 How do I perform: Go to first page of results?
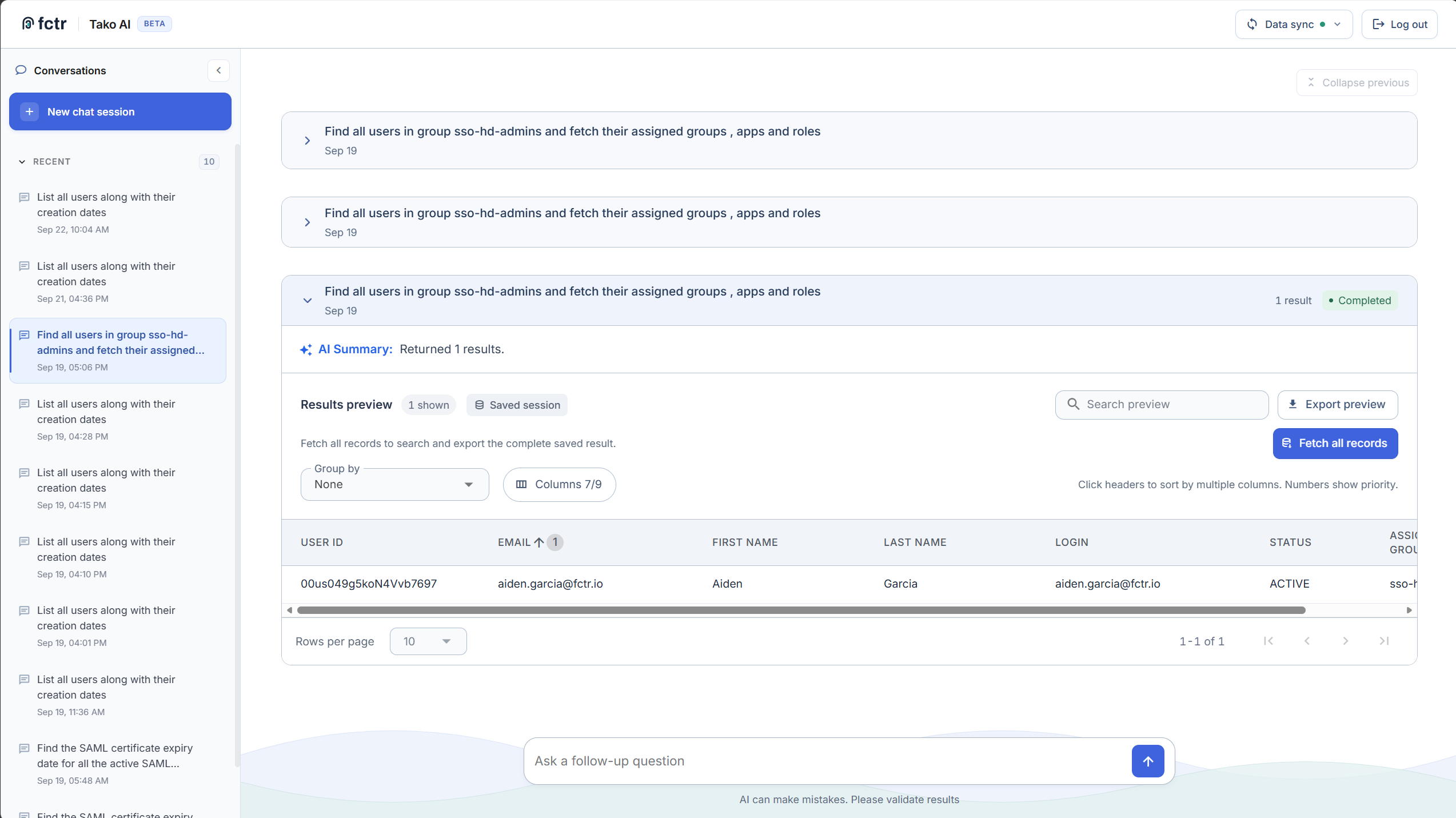point(1268,641)
